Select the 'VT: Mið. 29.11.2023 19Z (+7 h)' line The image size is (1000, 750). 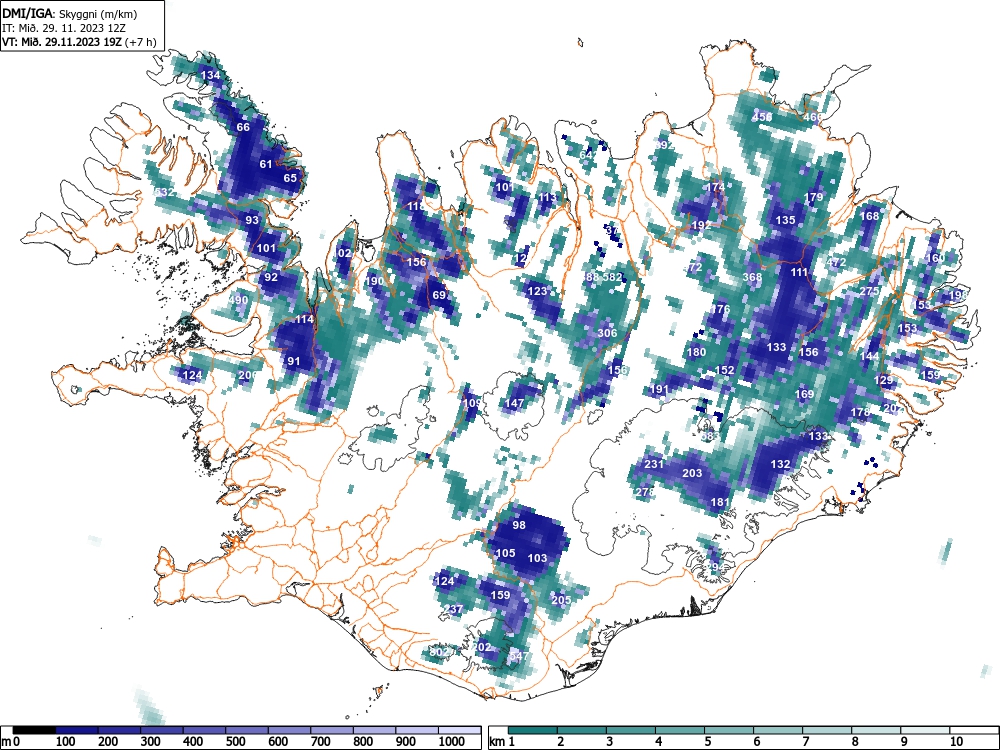point(79,42)
